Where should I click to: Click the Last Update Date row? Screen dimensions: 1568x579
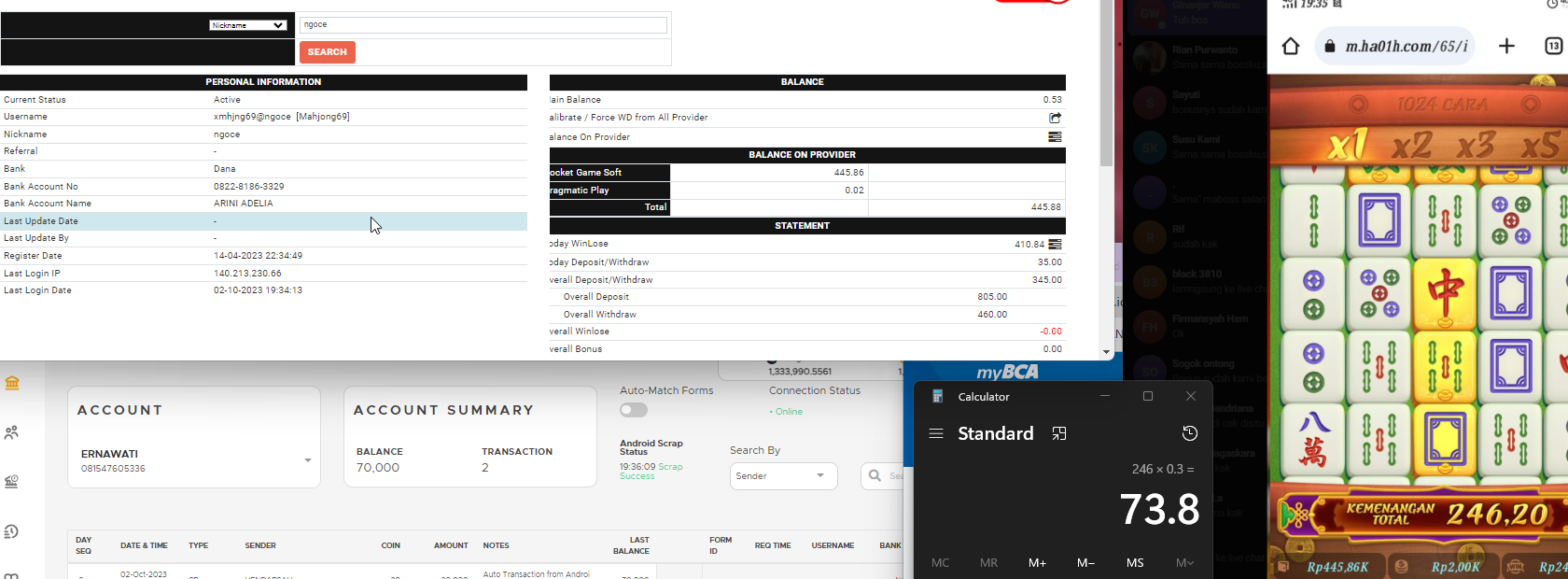pos(263,221)
